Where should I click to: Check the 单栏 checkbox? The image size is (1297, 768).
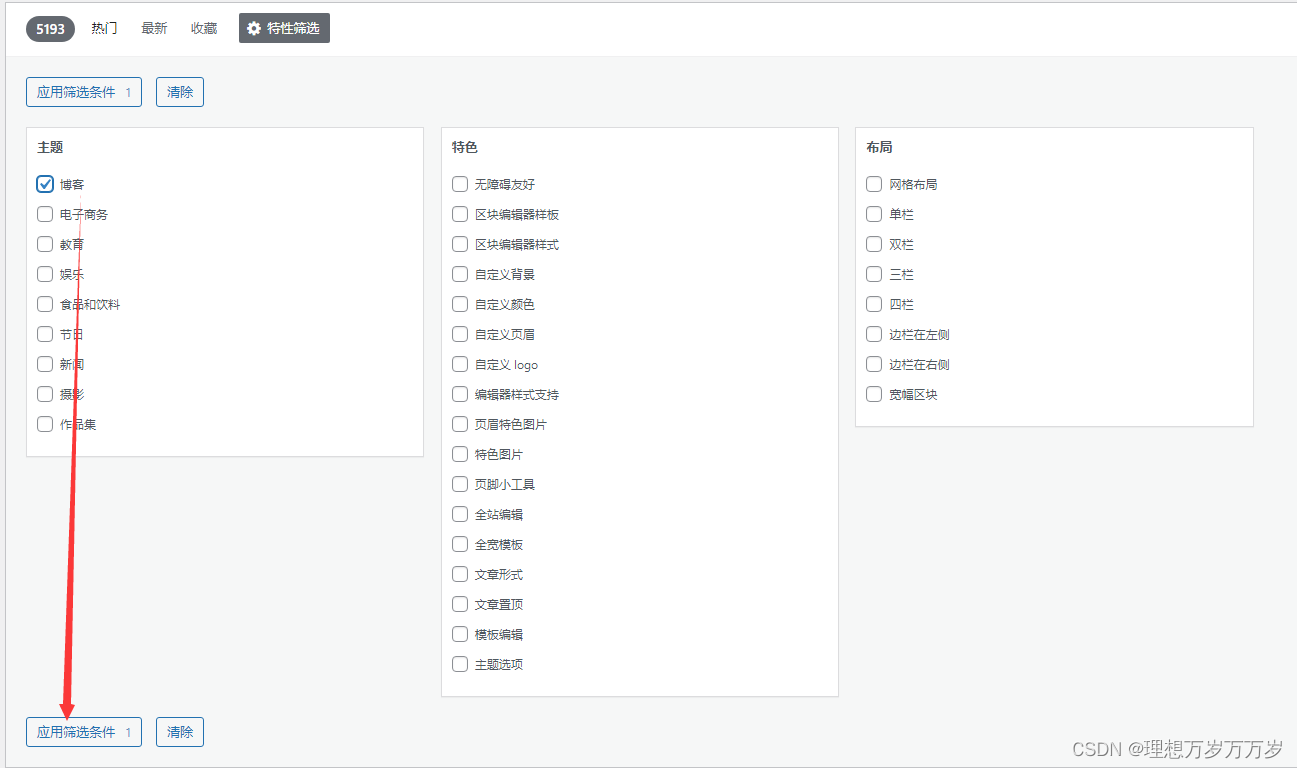point(874,214)
